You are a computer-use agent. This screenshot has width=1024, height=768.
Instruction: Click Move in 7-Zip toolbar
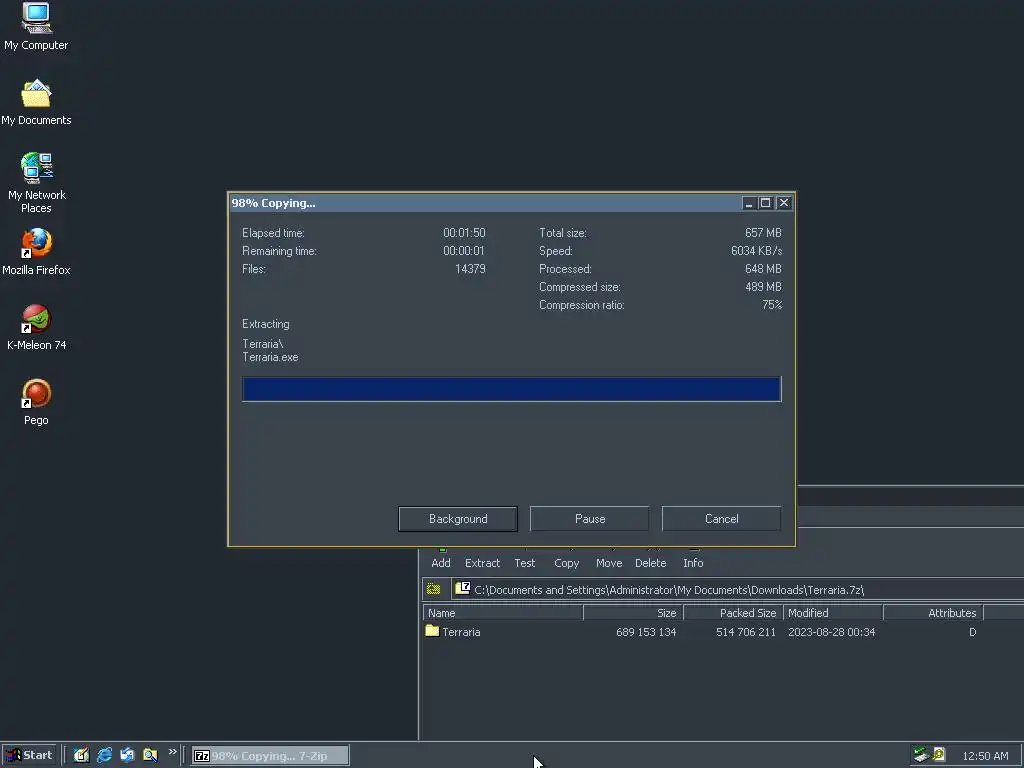tap(609, 562)
